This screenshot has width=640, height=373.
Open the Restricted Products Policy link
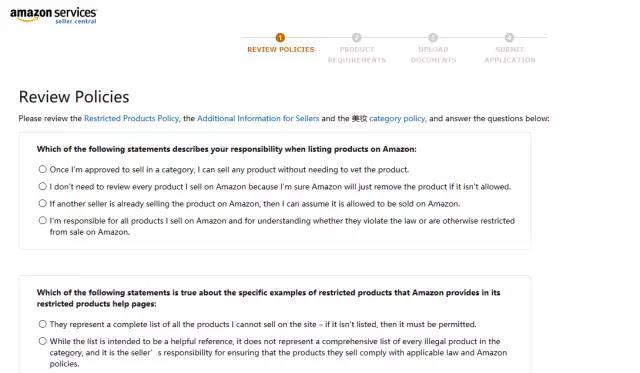tap(131, 118)
